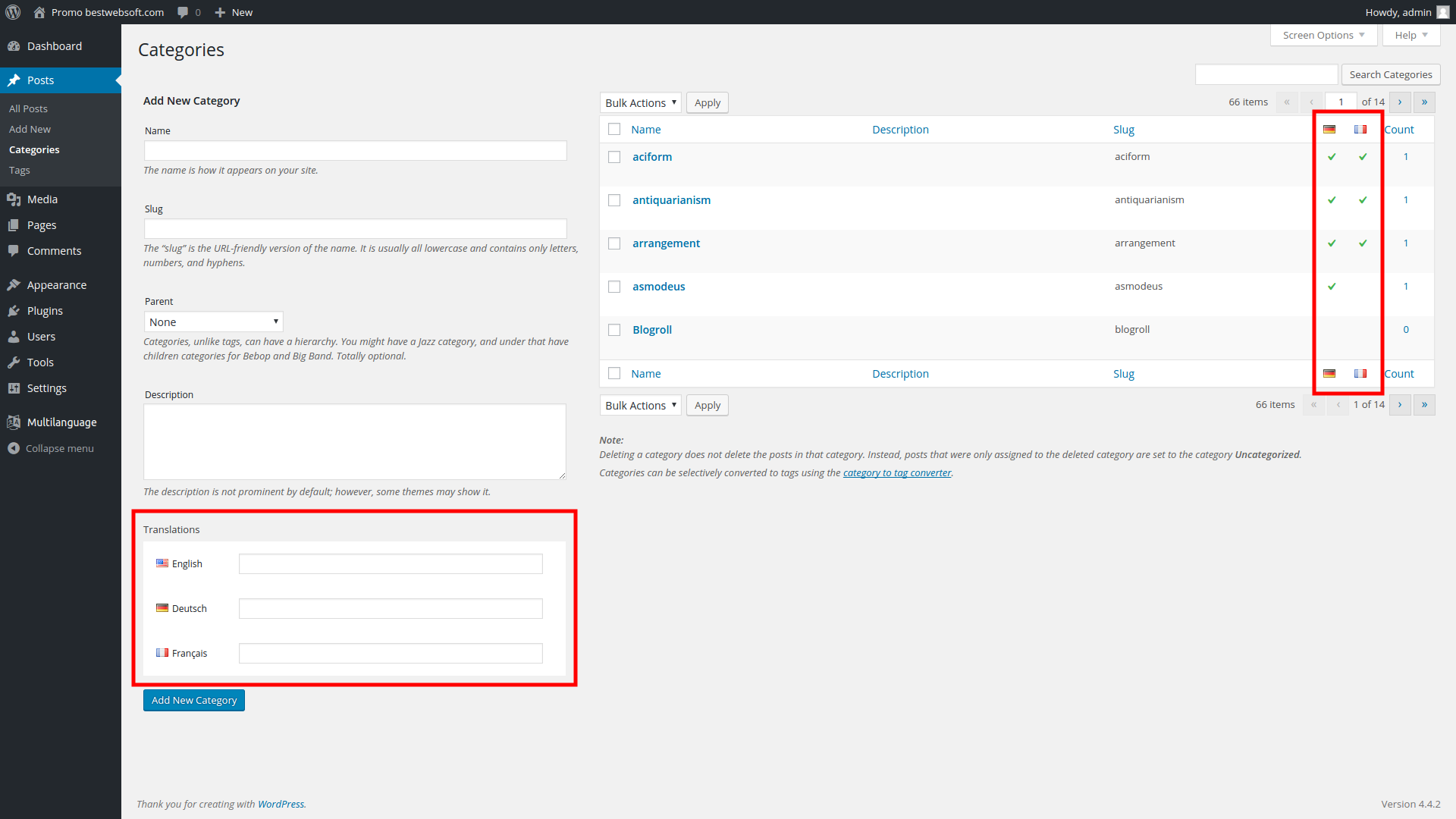Click the Pages icon in sidebar

pos(14,225)
